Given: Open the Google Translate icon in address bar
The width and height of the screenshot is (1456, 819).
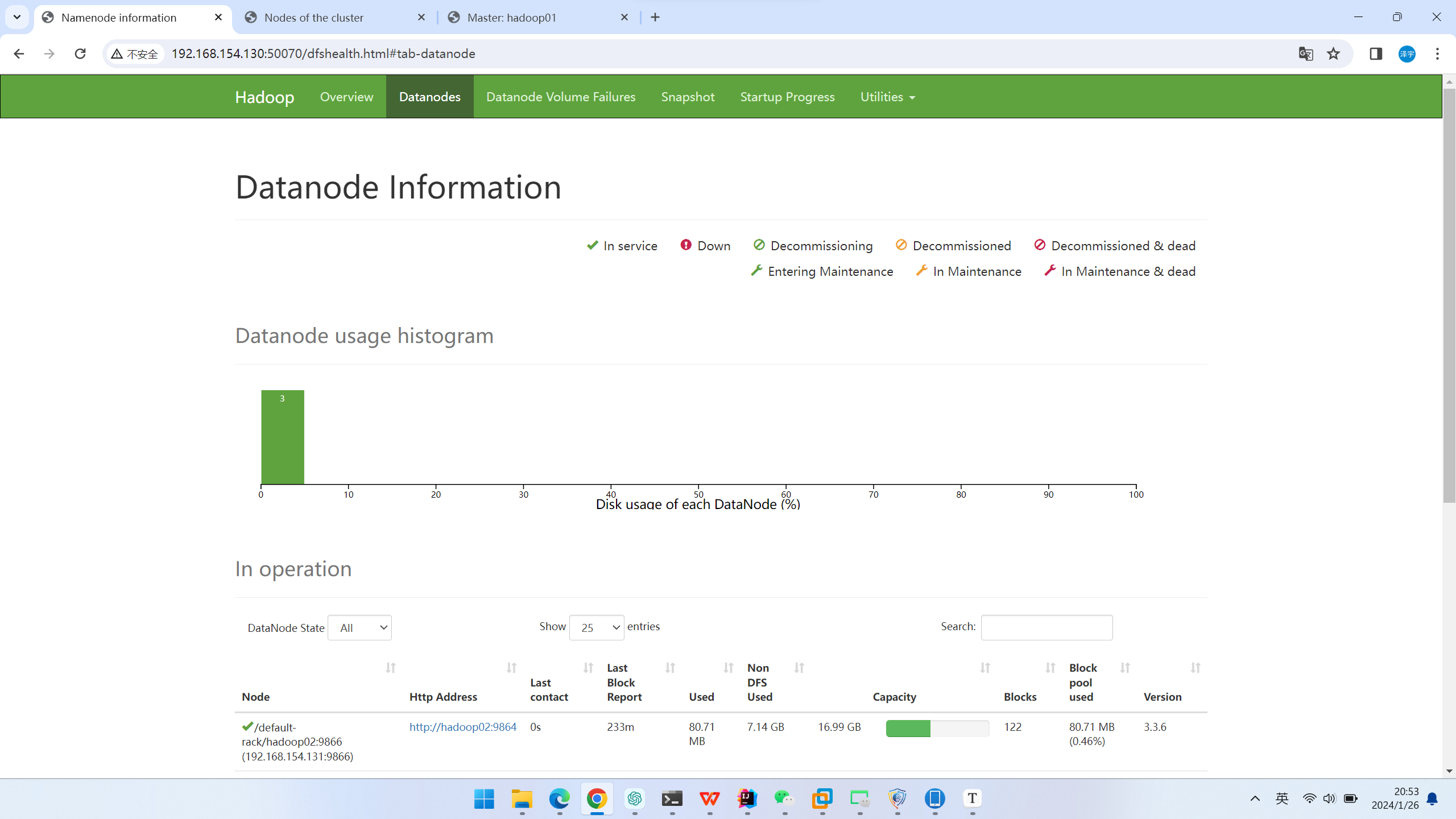Looking at the screenshot, I should pos(1305,53).
